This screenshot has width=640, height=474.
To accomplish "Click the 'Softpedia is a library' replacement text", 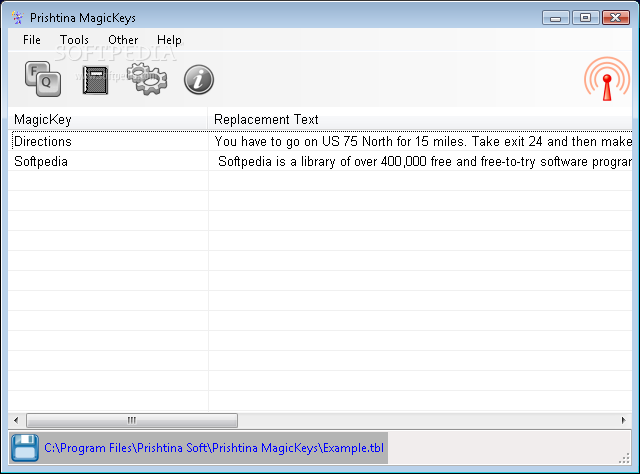I will click(425, 162).
